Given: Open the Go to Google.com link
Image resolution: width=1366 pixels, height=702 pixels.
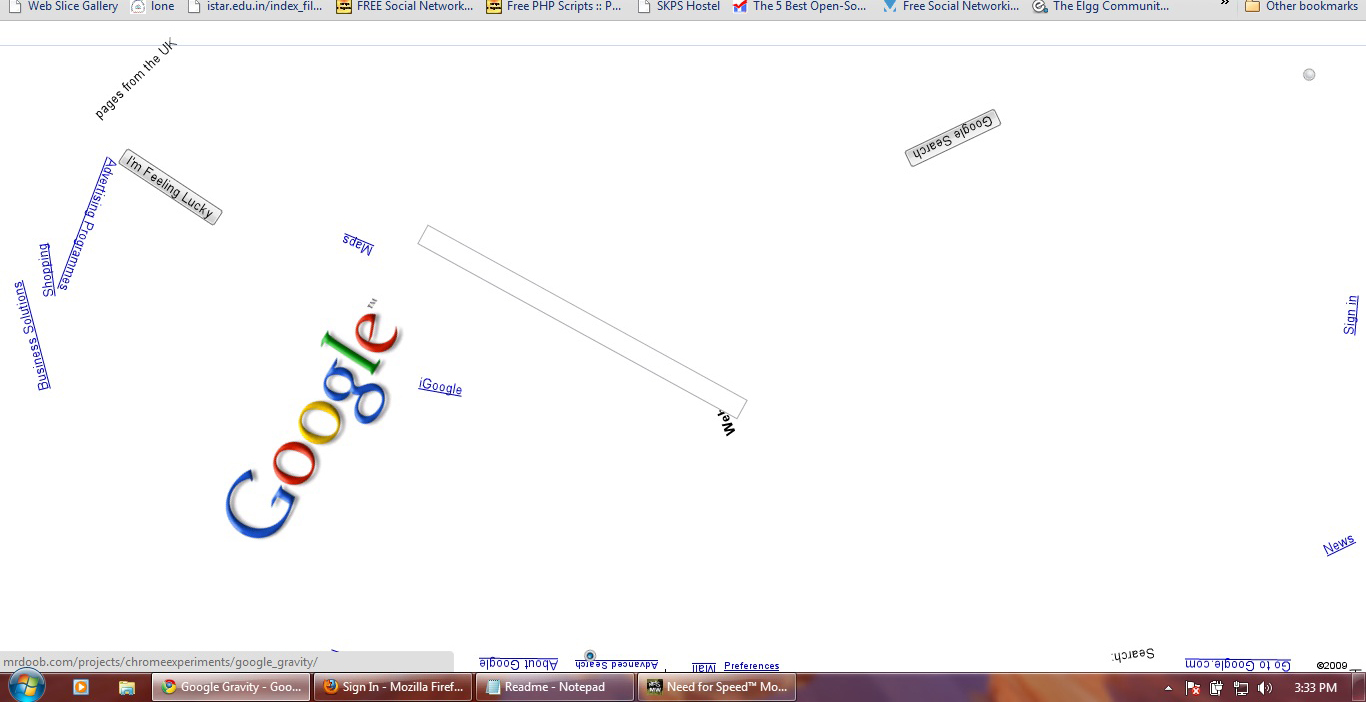Looking at the screenshot, I should point(1238,664).
